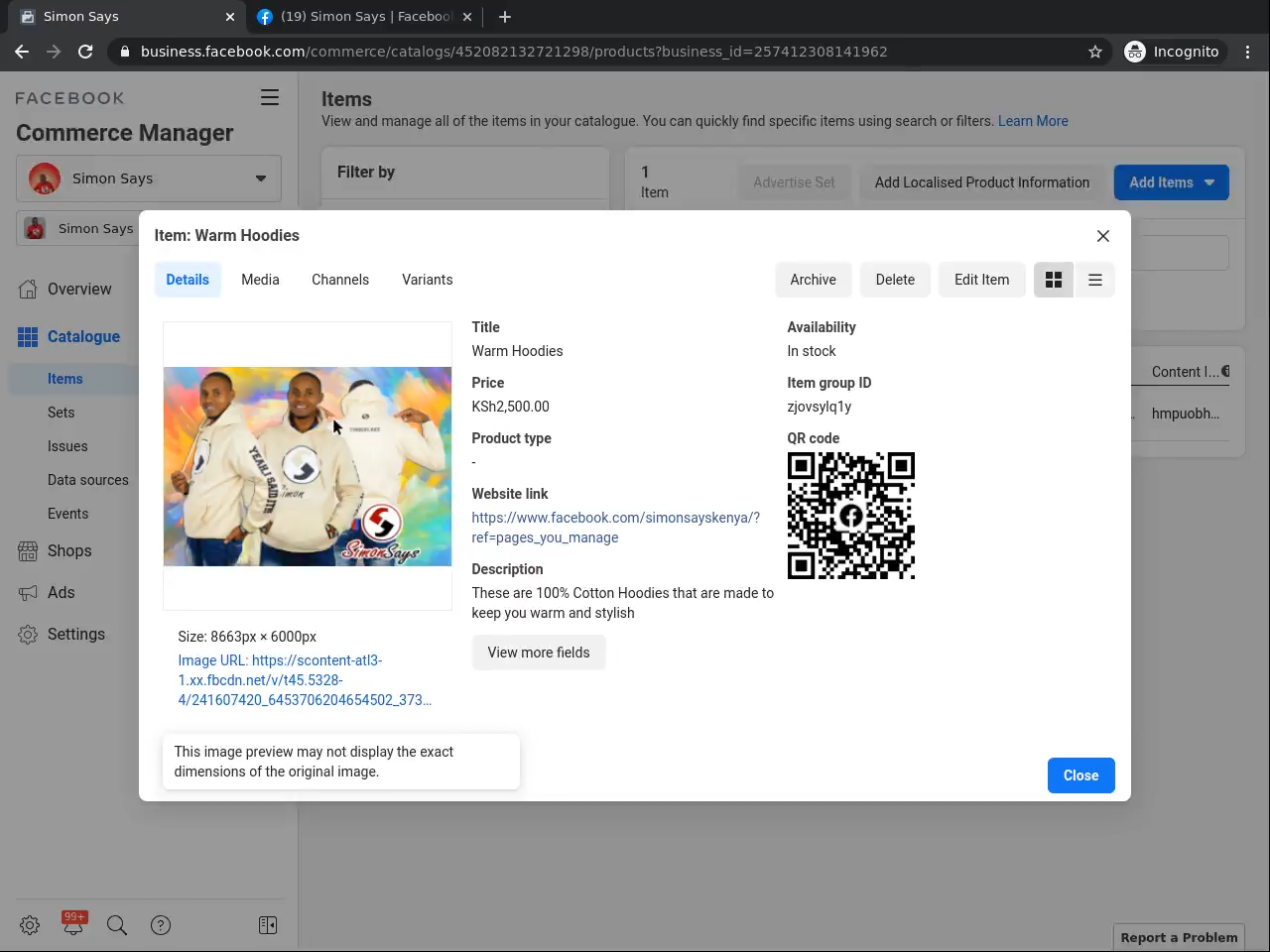Screen dimensions: 1270x952
Task: Open the help question mark icon
Action: tap(161, 925)
